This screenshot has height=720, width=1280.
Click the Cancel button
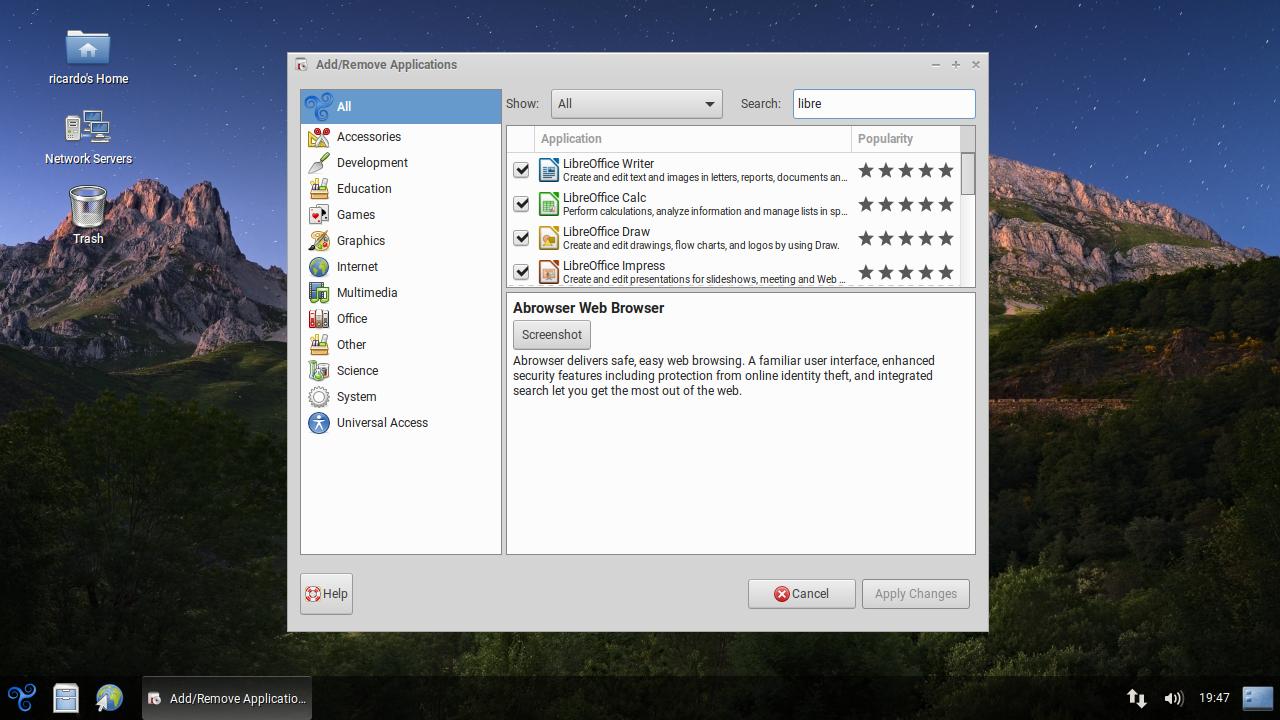pos(802,594)
